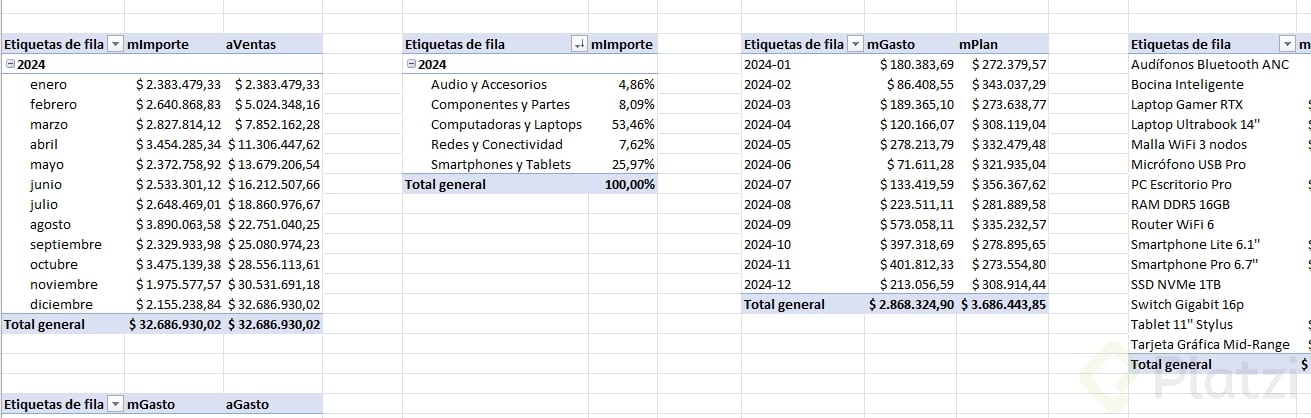This screenshot has width=1311, height=418.
Task: Select the Computadoras y Laptops row label
Action: pos(506,124)
